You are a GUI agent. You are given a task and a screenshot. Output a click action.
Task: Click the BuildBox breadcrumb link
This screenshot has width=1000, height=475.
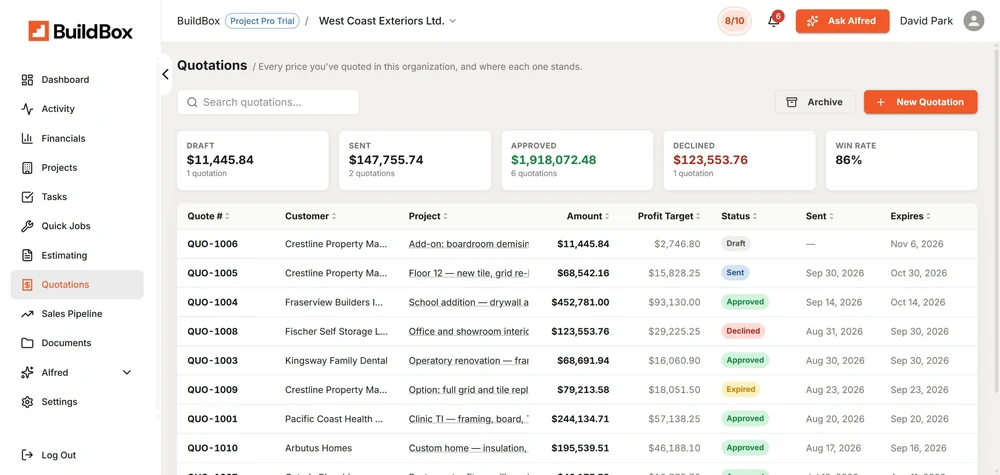click(198, 21)
